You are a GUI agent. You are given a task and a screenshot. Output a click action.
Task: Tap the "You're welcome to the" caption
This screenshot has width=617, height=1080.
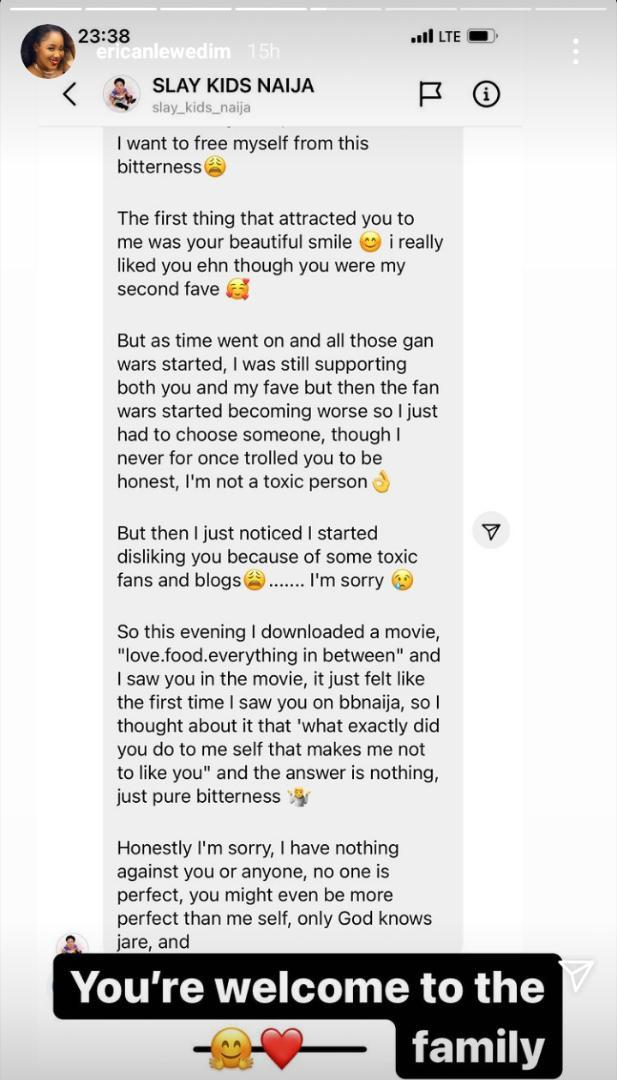(308, 987)
